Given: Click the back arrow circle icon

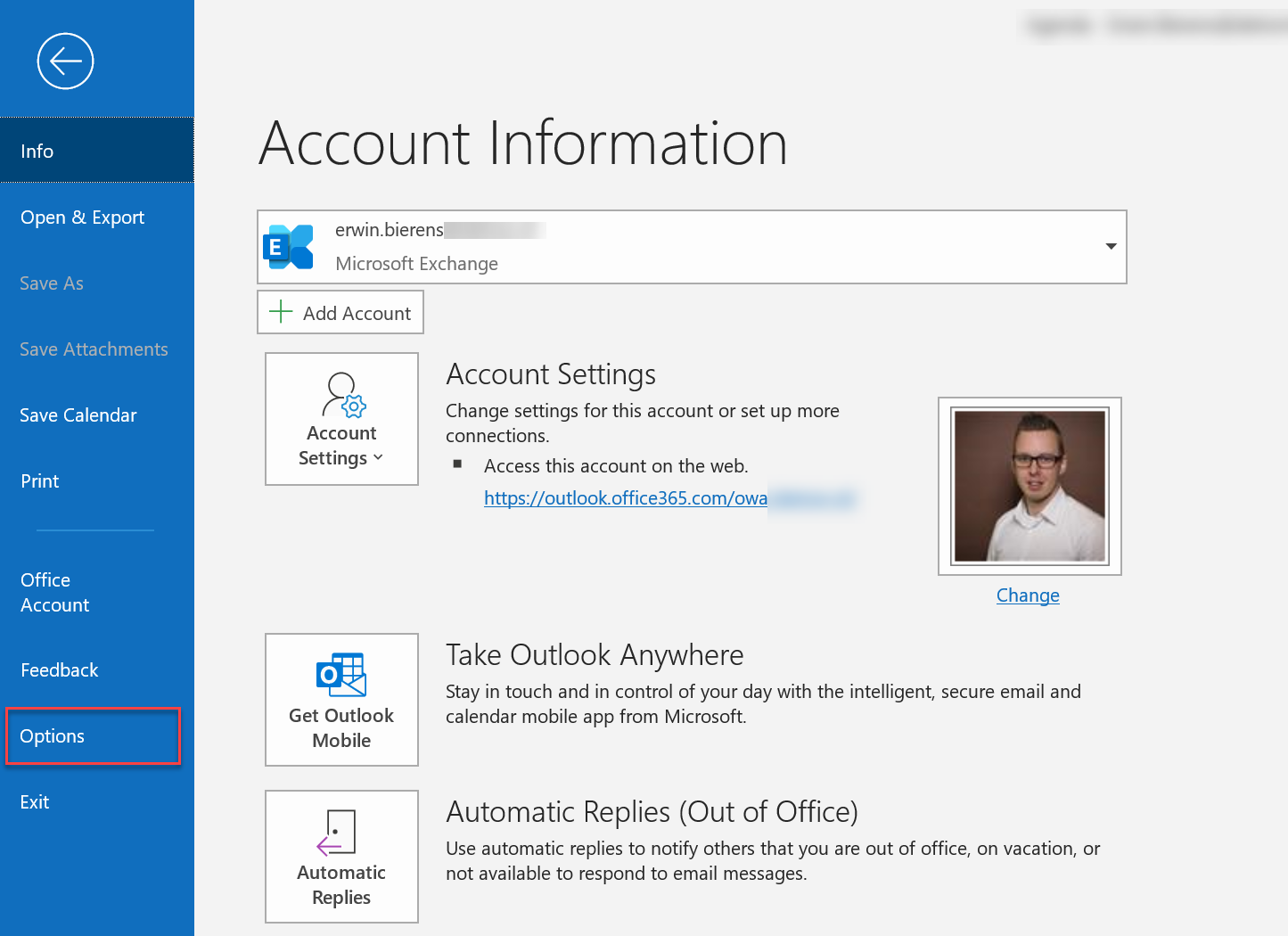Looking at the screenshot, I should pyautogui.click(x=65, y=62).
